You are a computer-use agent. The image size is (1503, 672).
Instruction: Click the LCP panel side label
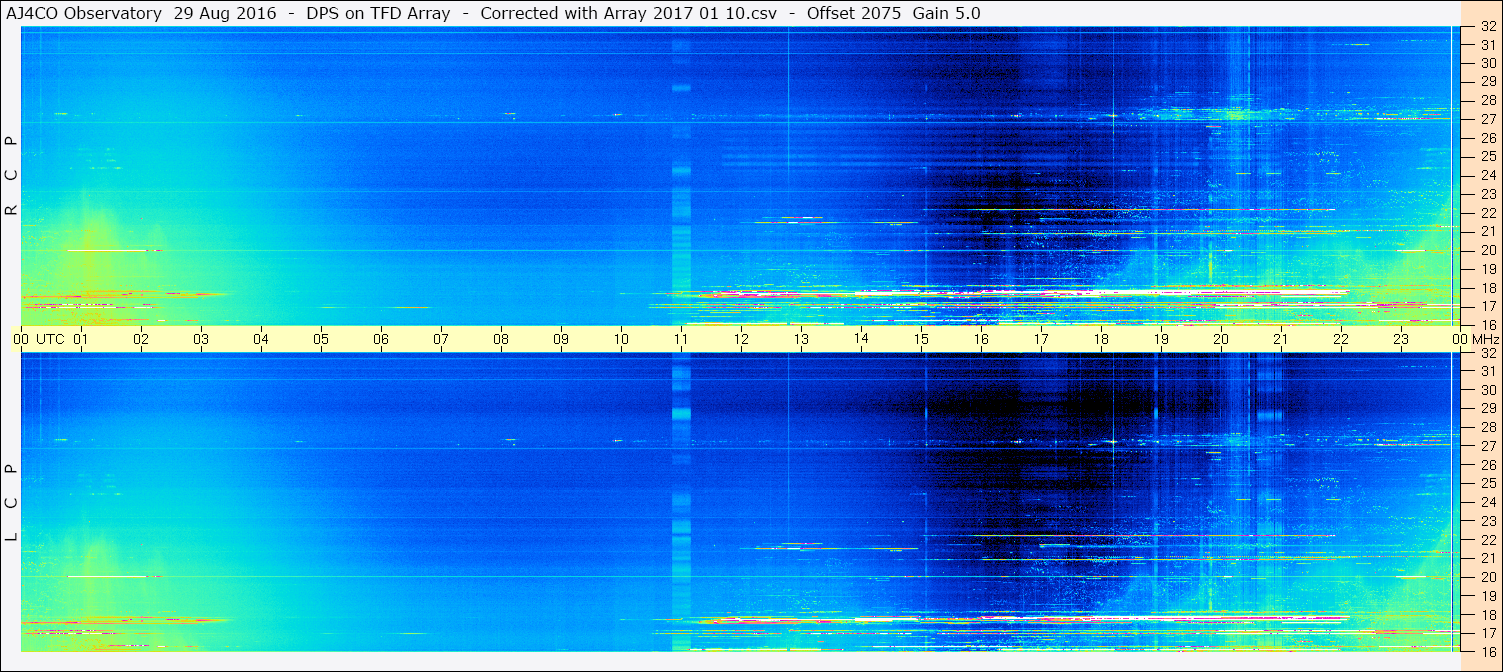[x=11, y=503]
